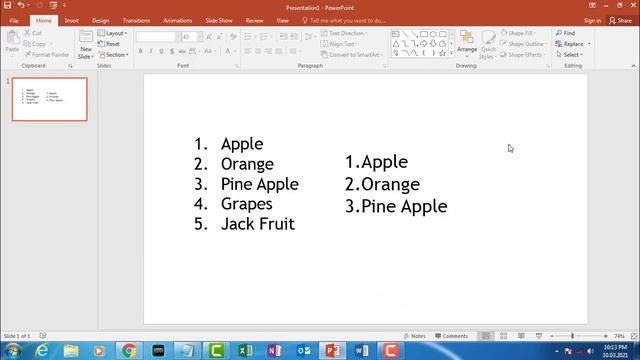Screen dimensions: 640x360
Task: Open the Text Direction dropdown
Action: click(344, 33)
